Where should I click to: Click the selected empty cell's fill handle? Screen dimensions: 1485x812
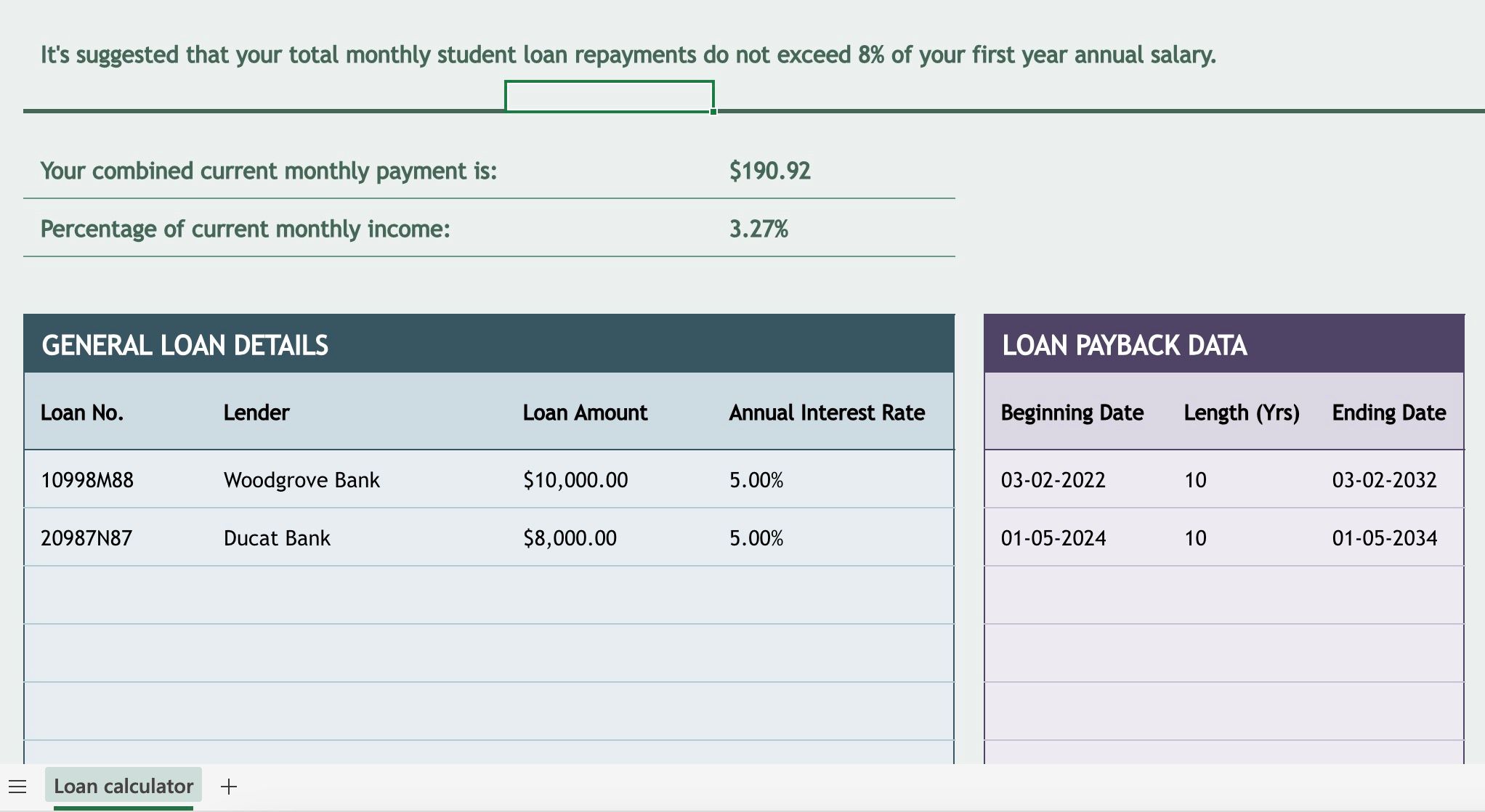(x=713, y=112)
